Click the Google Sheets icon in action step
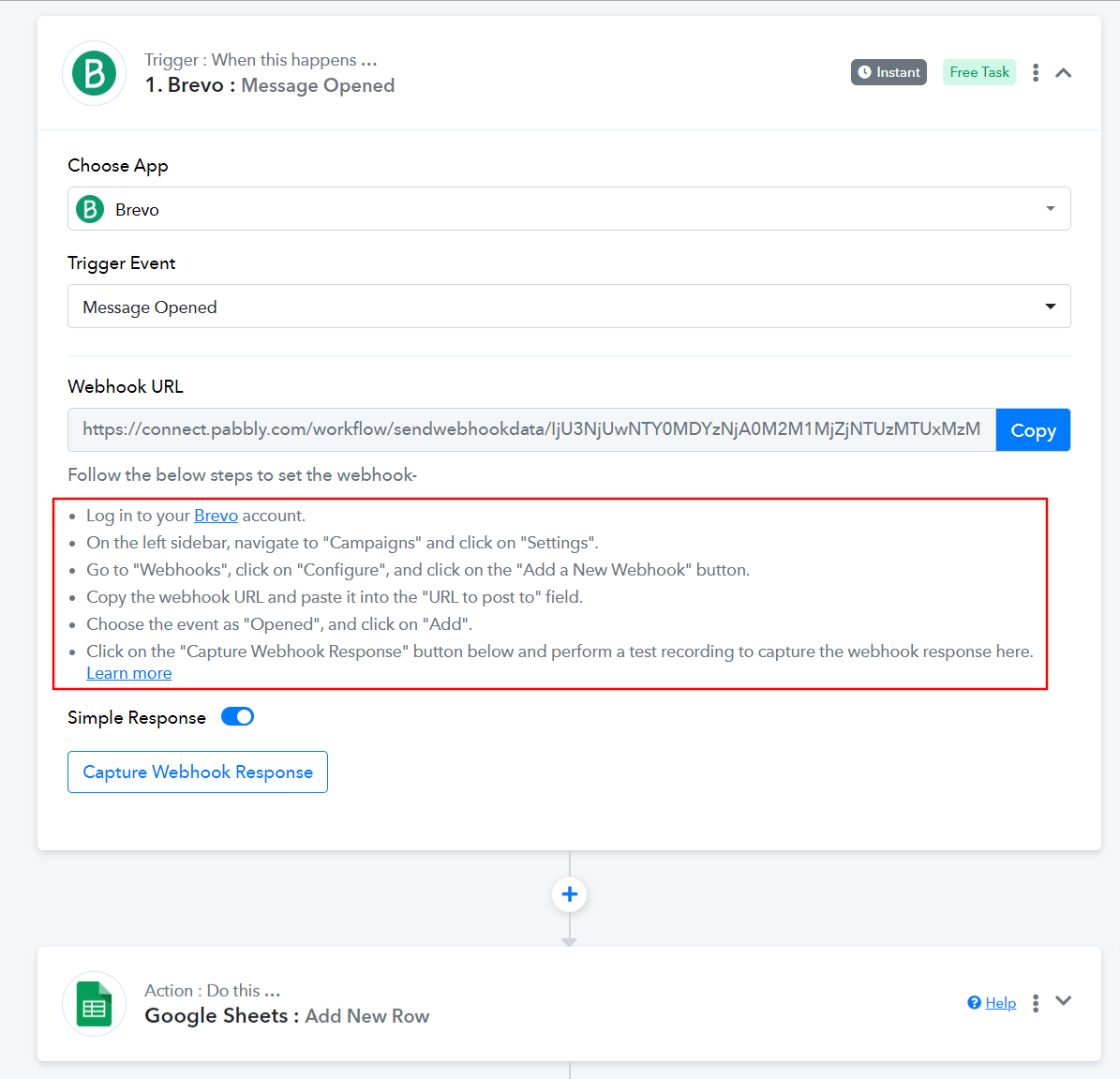Image resolution: width=1120 pixels, height=1079 pixels. point(95,1003)
